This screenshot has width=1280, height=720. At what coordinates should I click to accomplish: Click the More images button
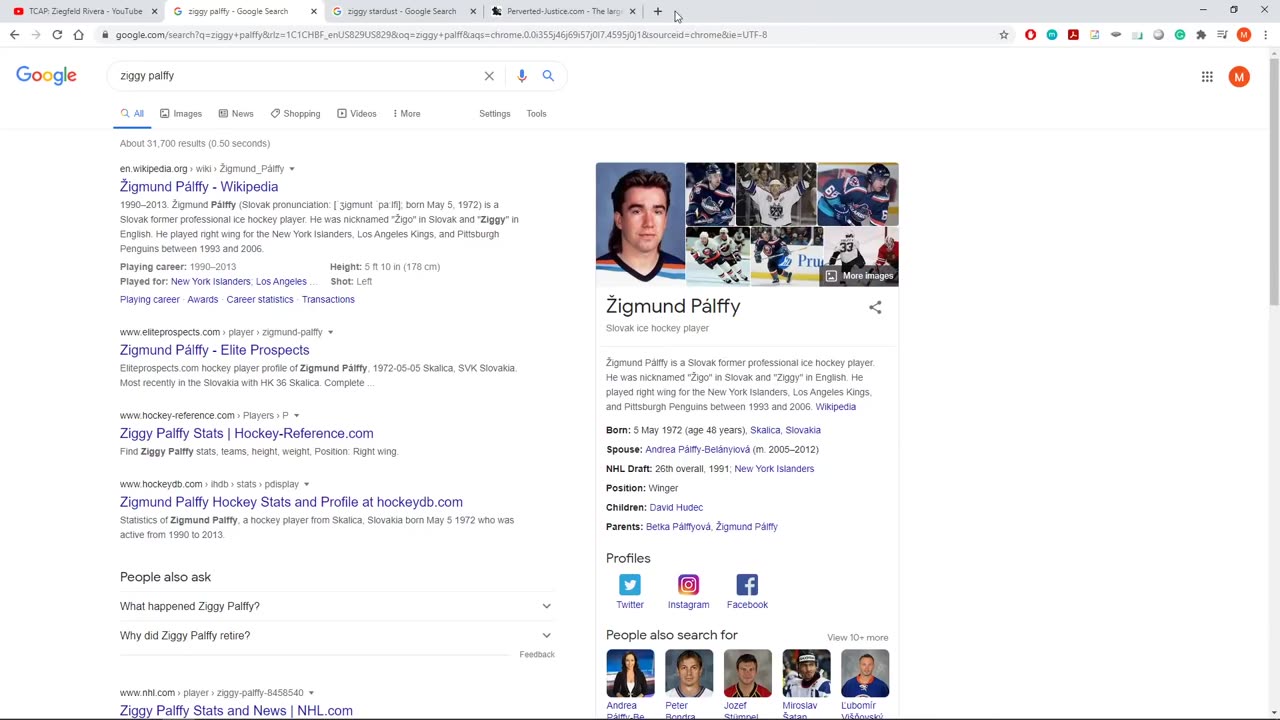click(859, 276)
